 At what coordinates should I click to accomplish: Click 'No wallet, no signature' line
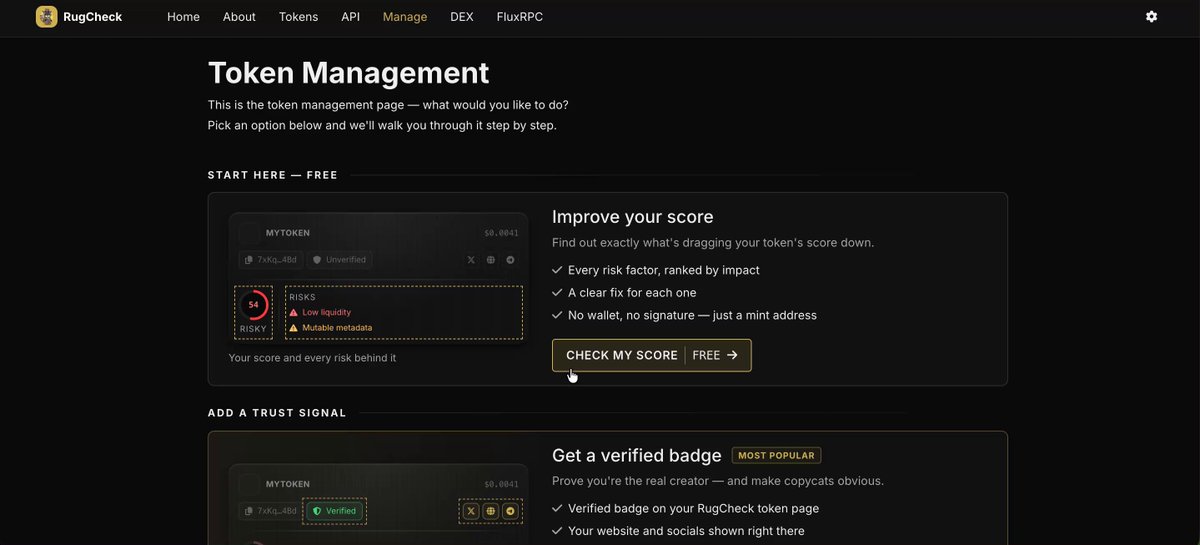point(692,315)
